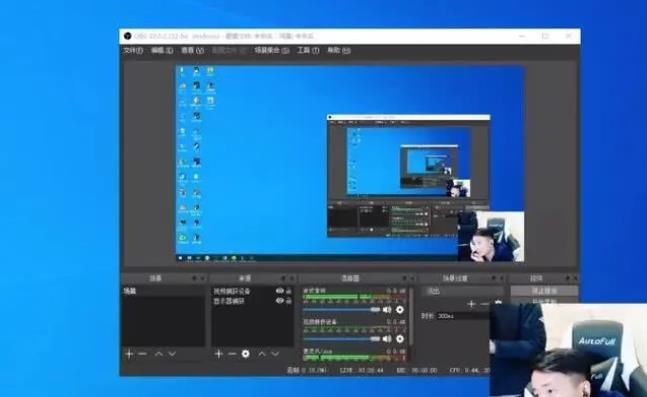Move source down with Sources down arrow
This screenshot has width=647, height=397.
[x=275, y=354]
